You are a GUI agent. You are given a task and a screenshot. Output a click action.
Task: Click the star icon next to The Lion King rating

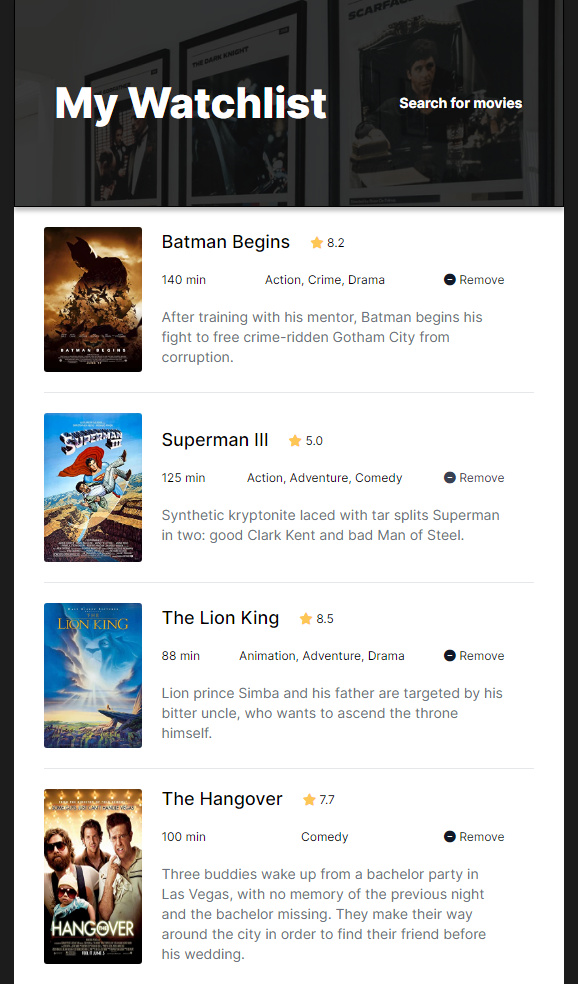pyautogui.click(x=306, y=618)
